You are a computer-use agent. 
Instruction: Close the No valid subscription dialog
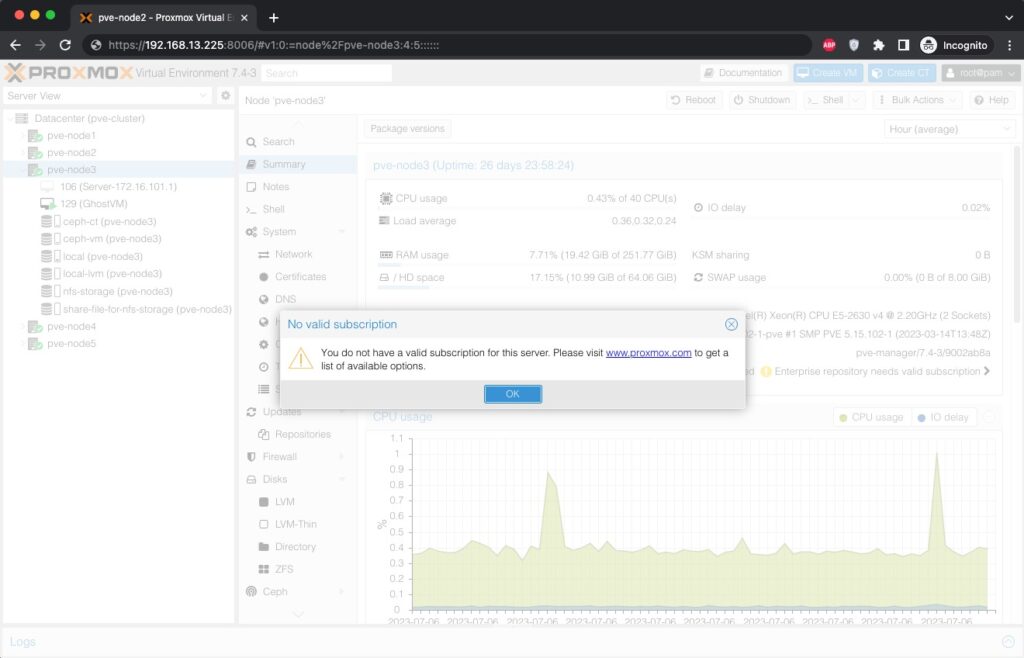coord(731,324)
